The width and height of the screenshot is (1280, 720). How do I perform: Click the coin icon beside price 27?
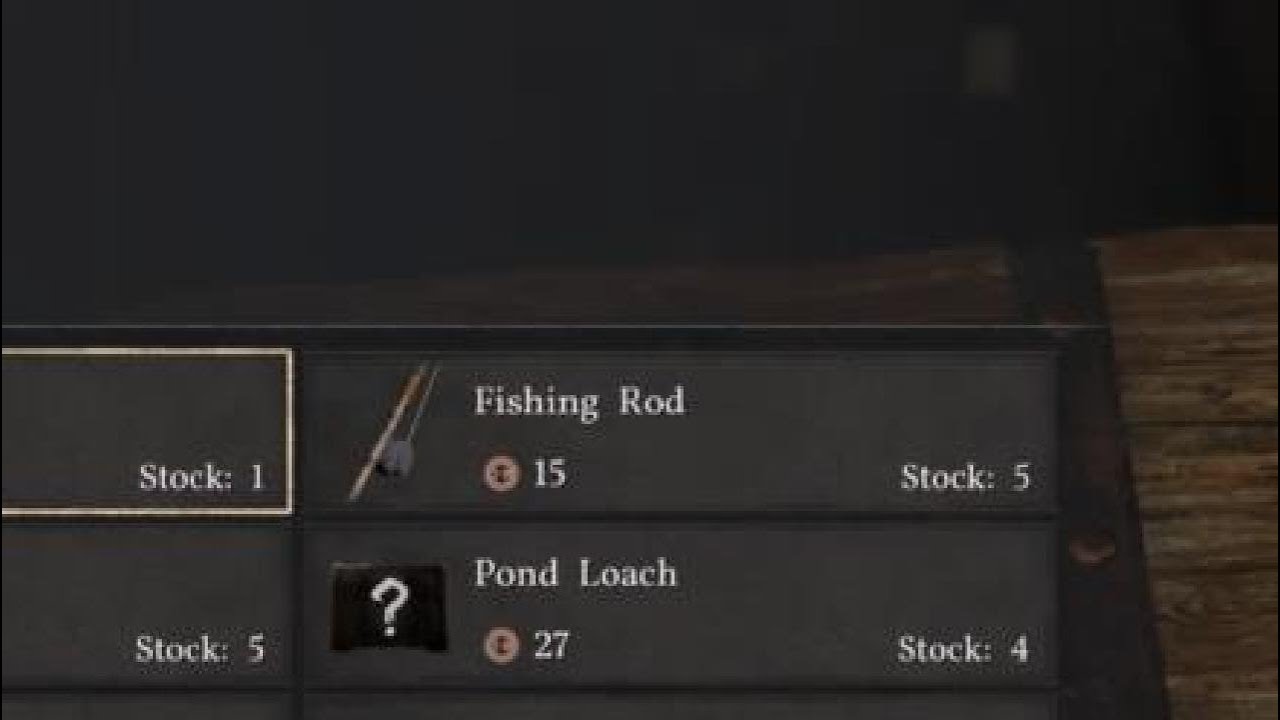[x=501, y=645]
